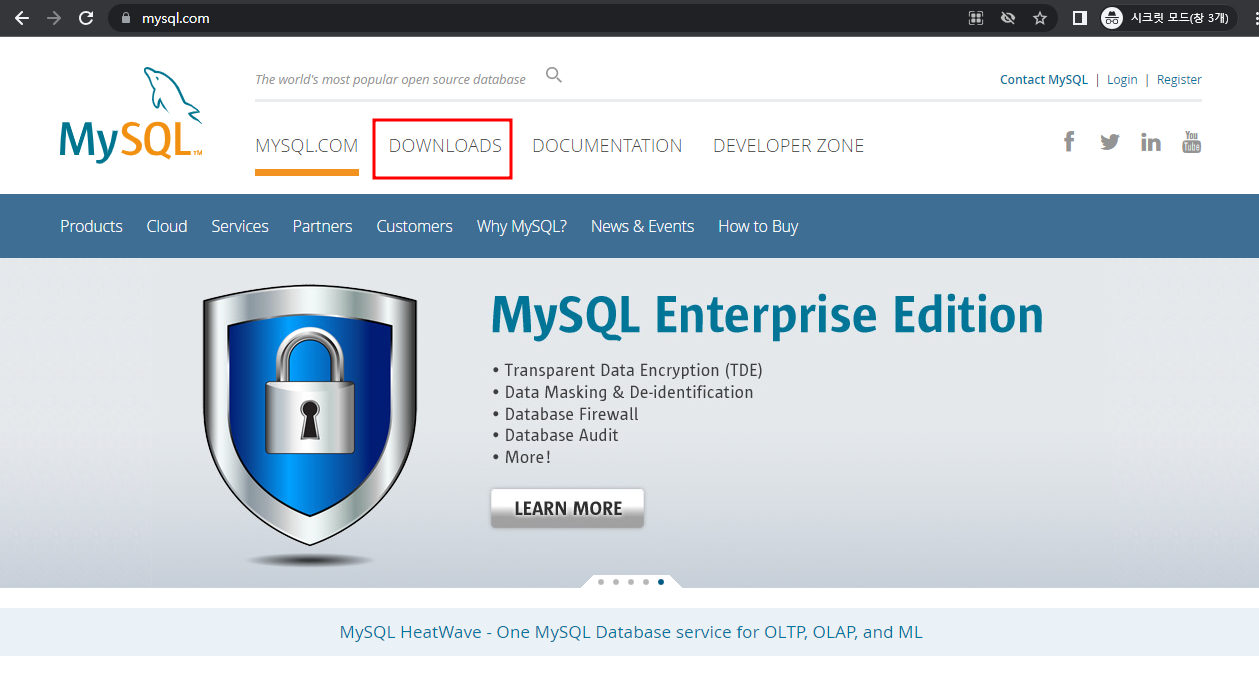Open the MySQL Twitter icon
The image size is (1259, 673).
point(1110,142)
